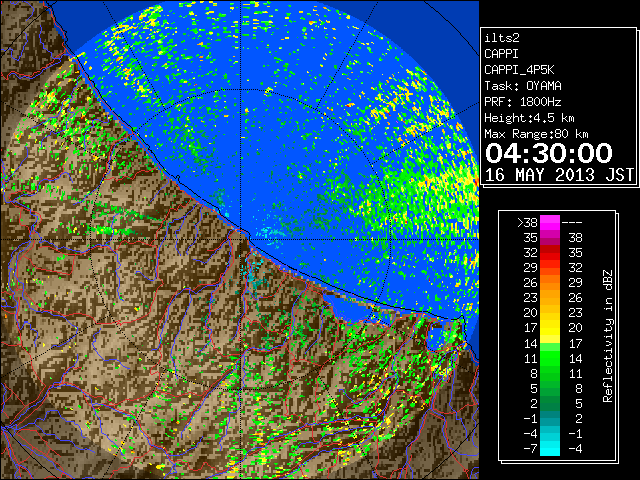The image size is (640, 480).
Task: Click the 'Max Range:80 km' line
Action: pyautogui.click(x=536, y=134)
